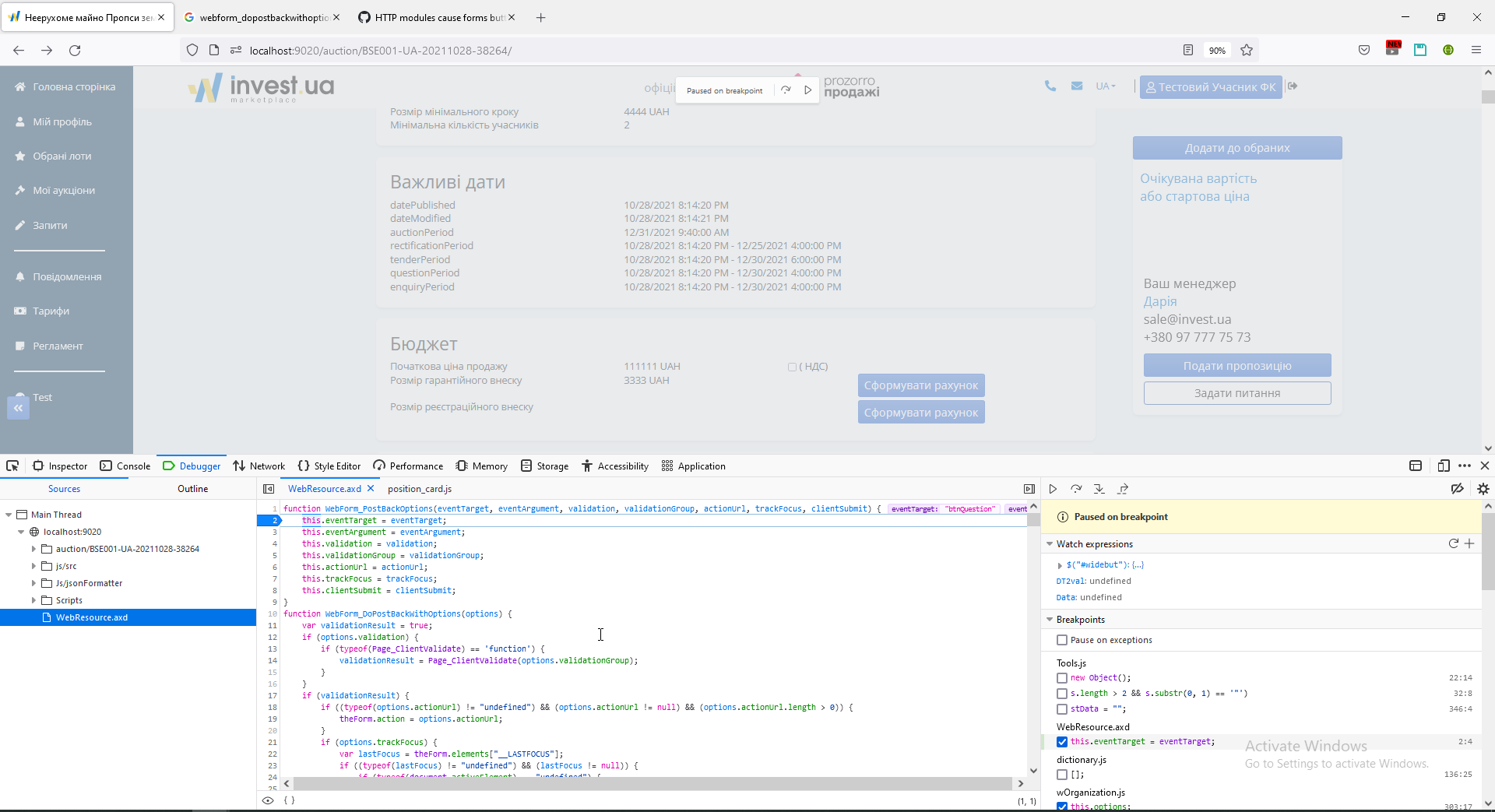Enable Pause on exceptions checkbox
This screenshot has width=1495, height=812.
point(1062,640)
